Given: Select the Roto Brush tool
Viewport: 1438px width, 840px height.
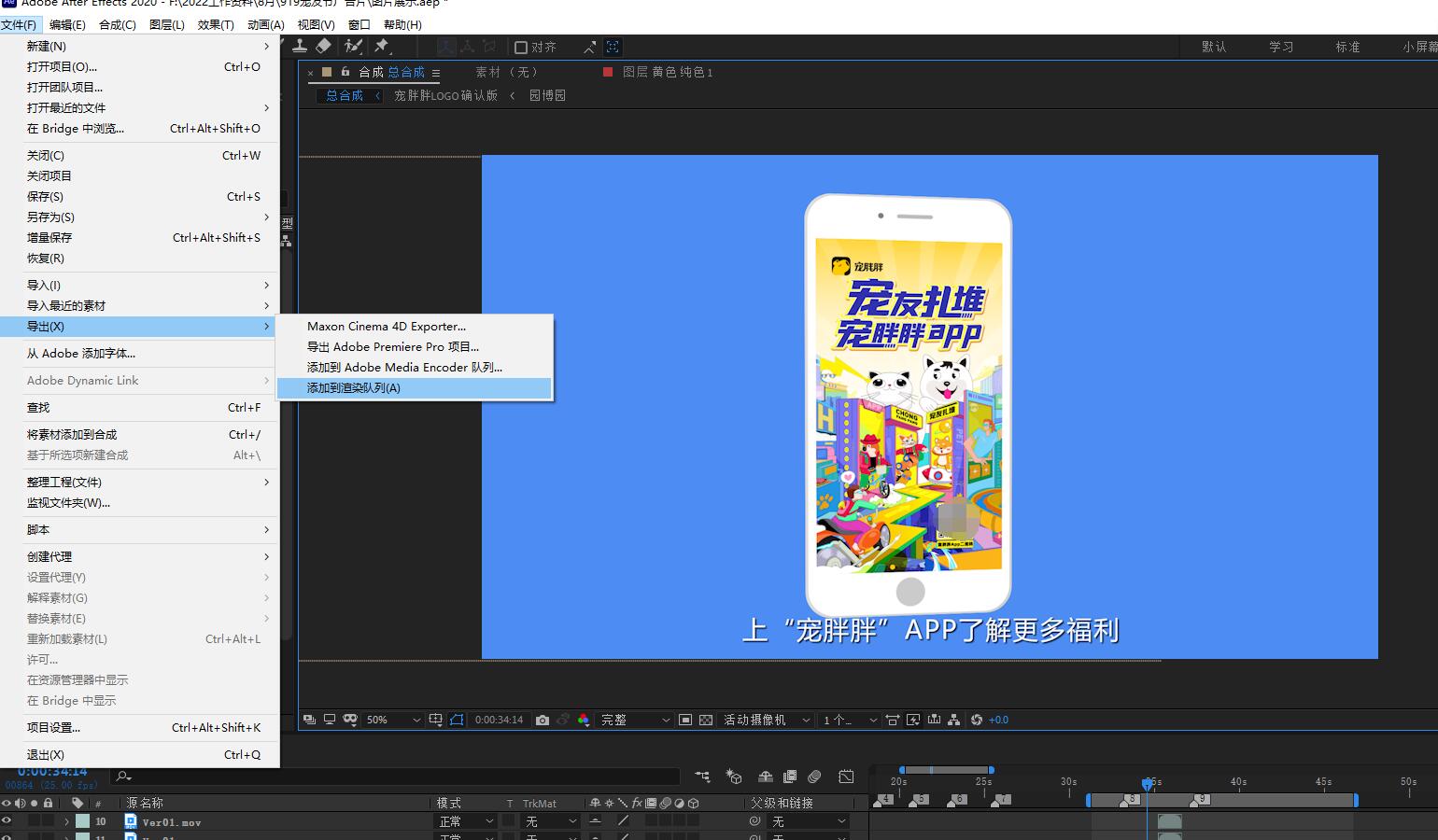Looking at the screenshot, I should click(x=353, y=46).
